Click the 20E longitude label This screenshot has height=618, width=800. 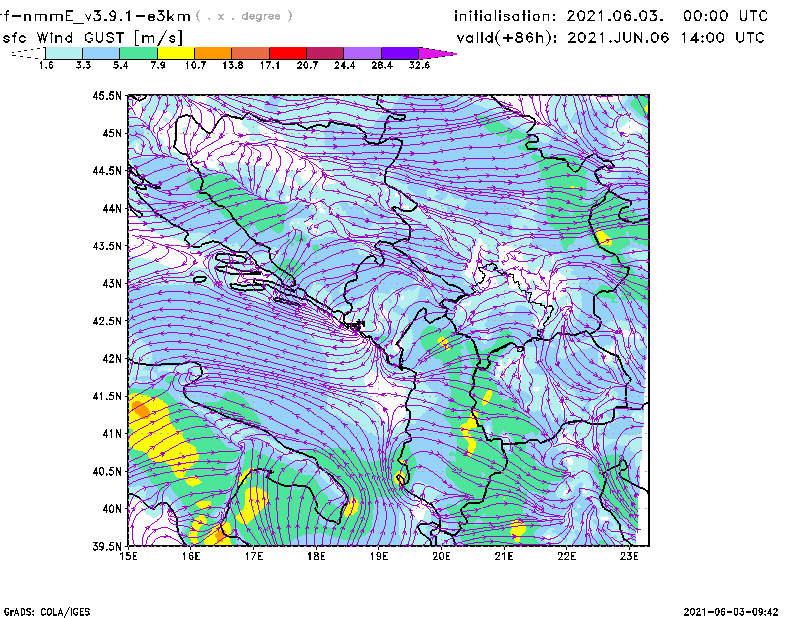[x=441, y=556]
